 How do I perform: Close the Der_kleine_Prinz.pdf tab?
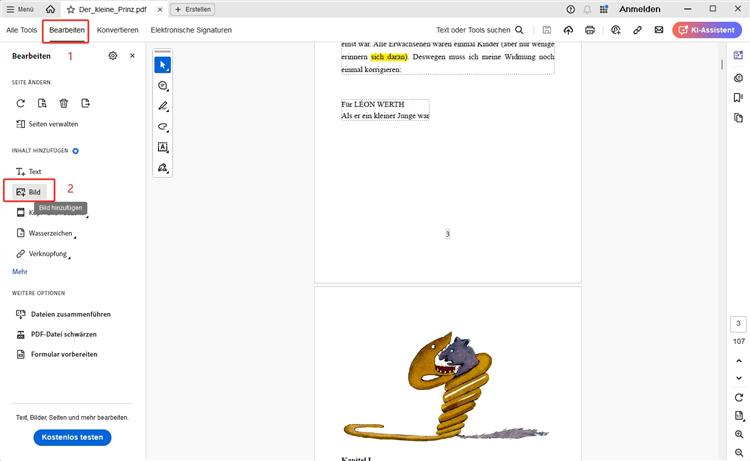click(160, 10)
